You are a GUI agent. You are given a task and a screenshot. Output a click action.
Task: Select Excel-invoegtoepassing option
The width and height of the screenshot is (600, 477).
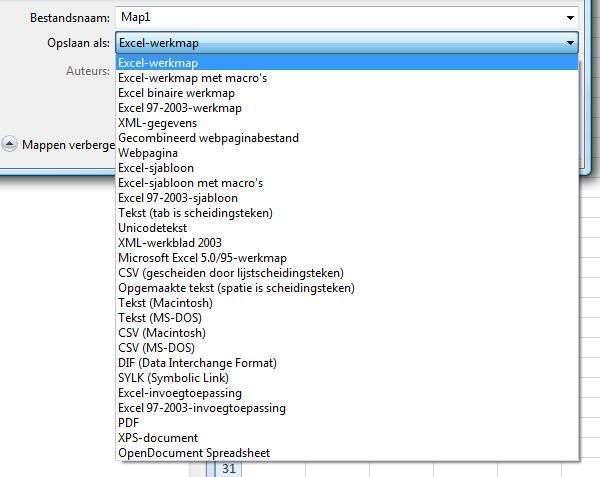(347, 393)
